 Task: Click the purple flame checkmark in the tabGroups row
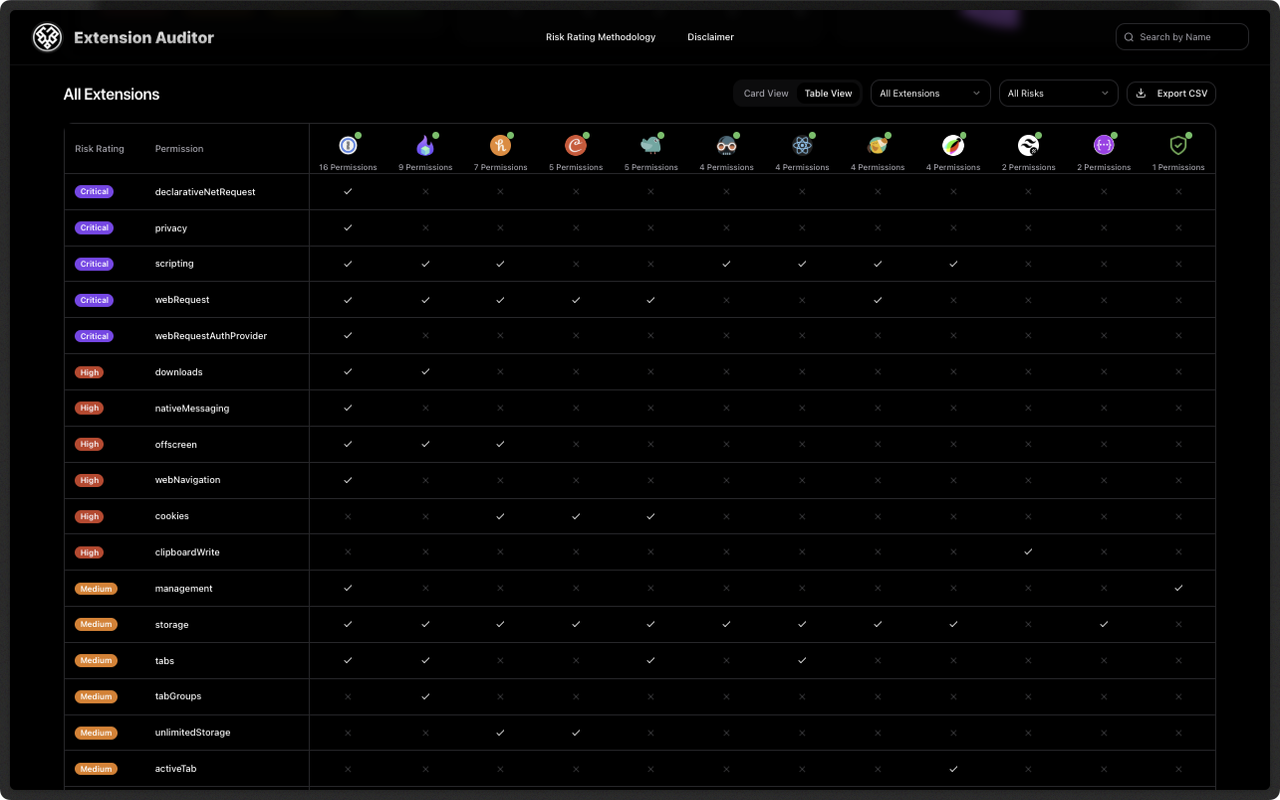pyautogui.click(x=425, y=696)
